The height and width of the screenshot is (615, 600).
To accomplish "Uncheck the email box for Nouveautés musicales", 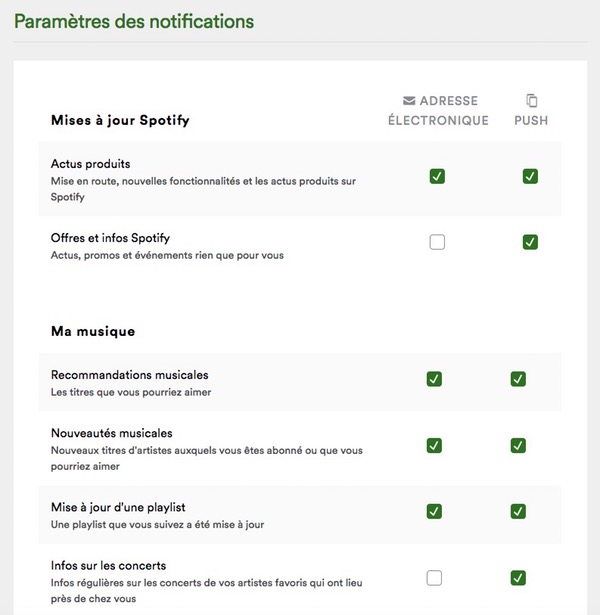I will (434, 445).
